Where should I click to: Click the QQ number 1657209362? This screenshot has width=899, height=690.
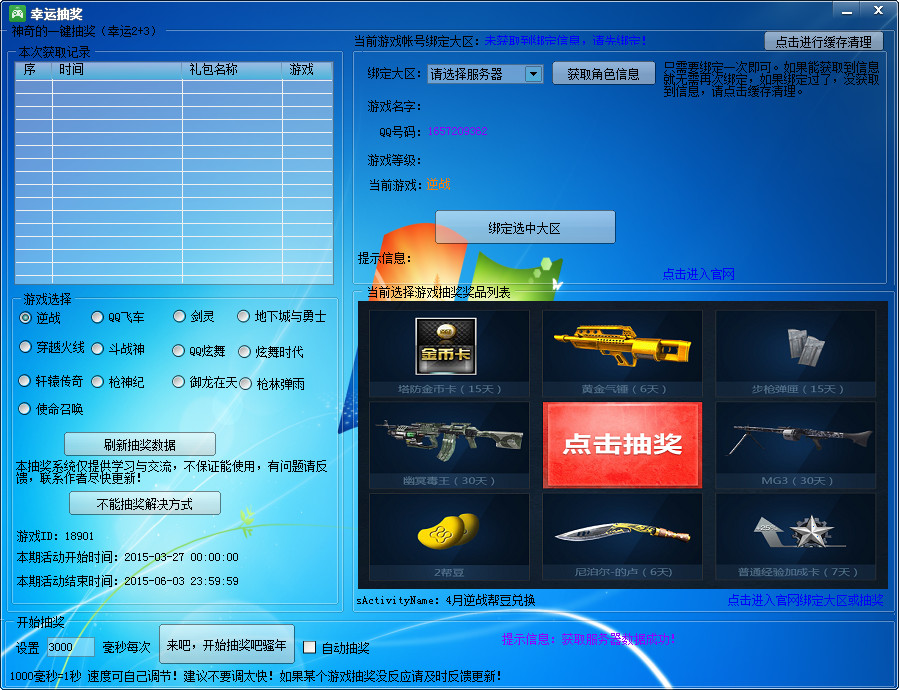tap(457, 131)
